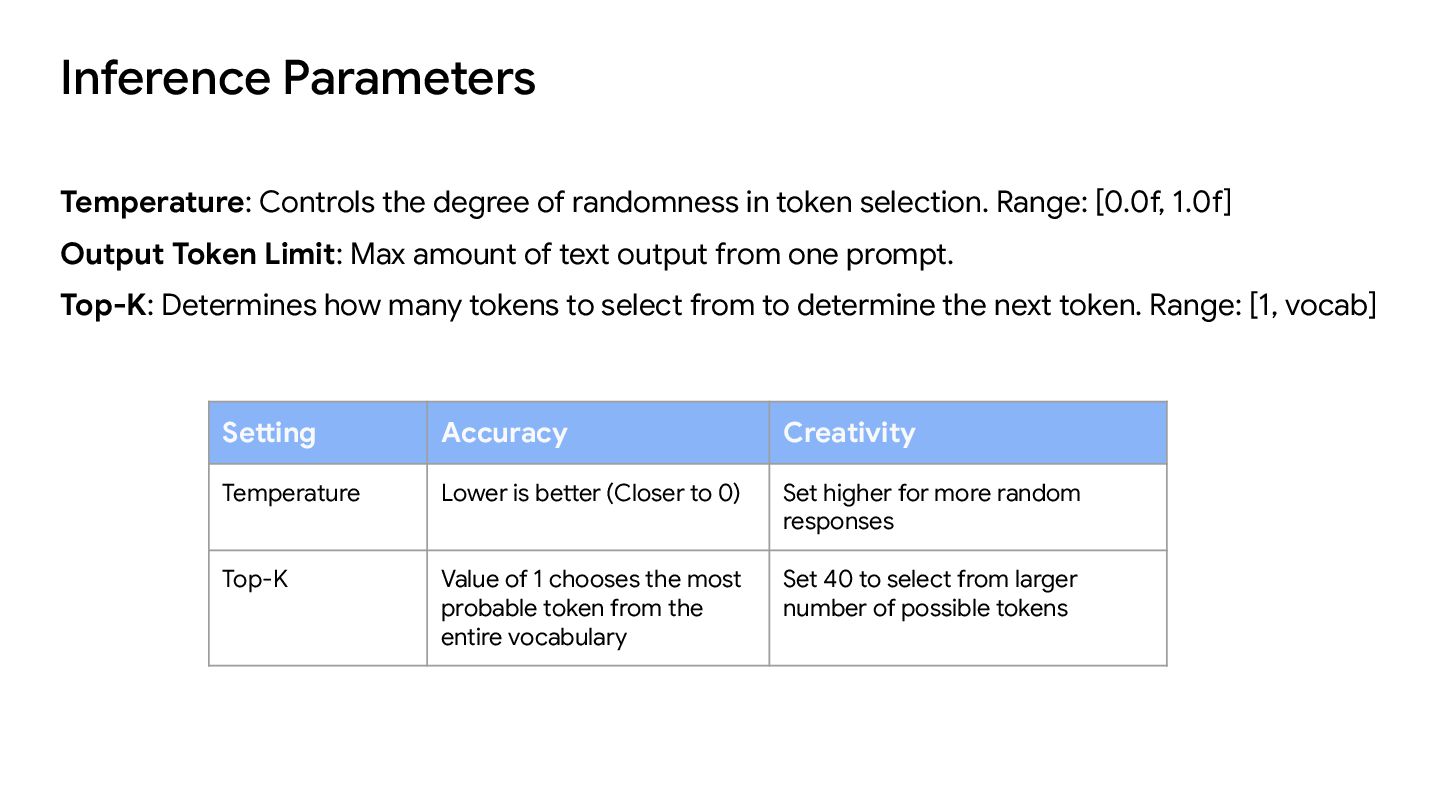Click the temperature range text [0.0f, 1.0f]
1440x810 pixels.
click(1162, 203)
